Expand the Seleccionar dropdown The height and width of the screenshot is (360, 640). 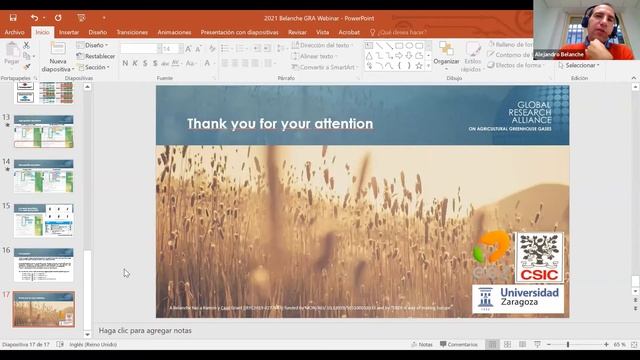579,65
